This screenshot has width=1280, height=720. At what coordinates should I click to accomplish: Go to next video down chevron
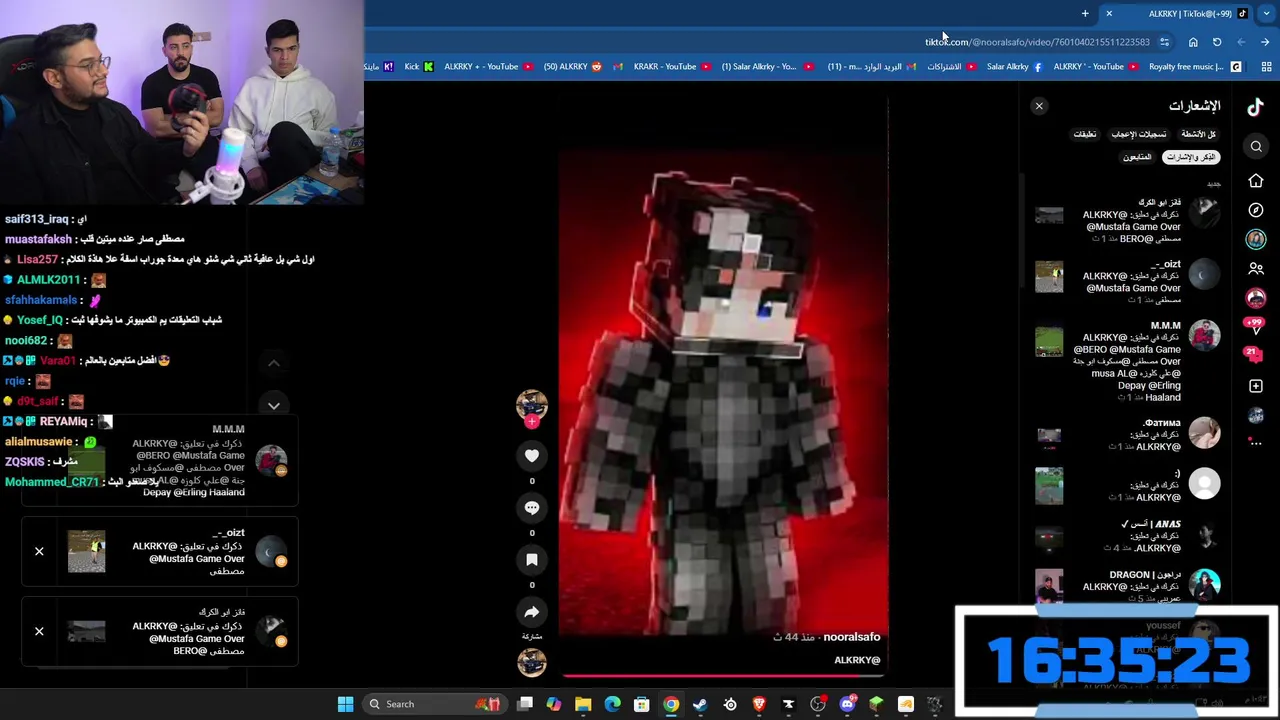coord(273,405)
